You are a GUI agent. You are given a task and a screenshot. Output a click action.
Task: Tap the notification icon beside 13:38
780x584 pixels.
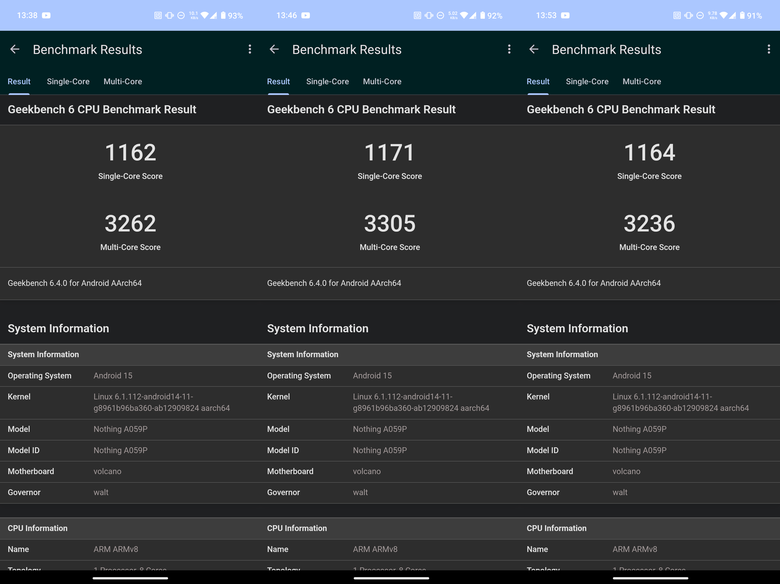click(x=46, y=15)
